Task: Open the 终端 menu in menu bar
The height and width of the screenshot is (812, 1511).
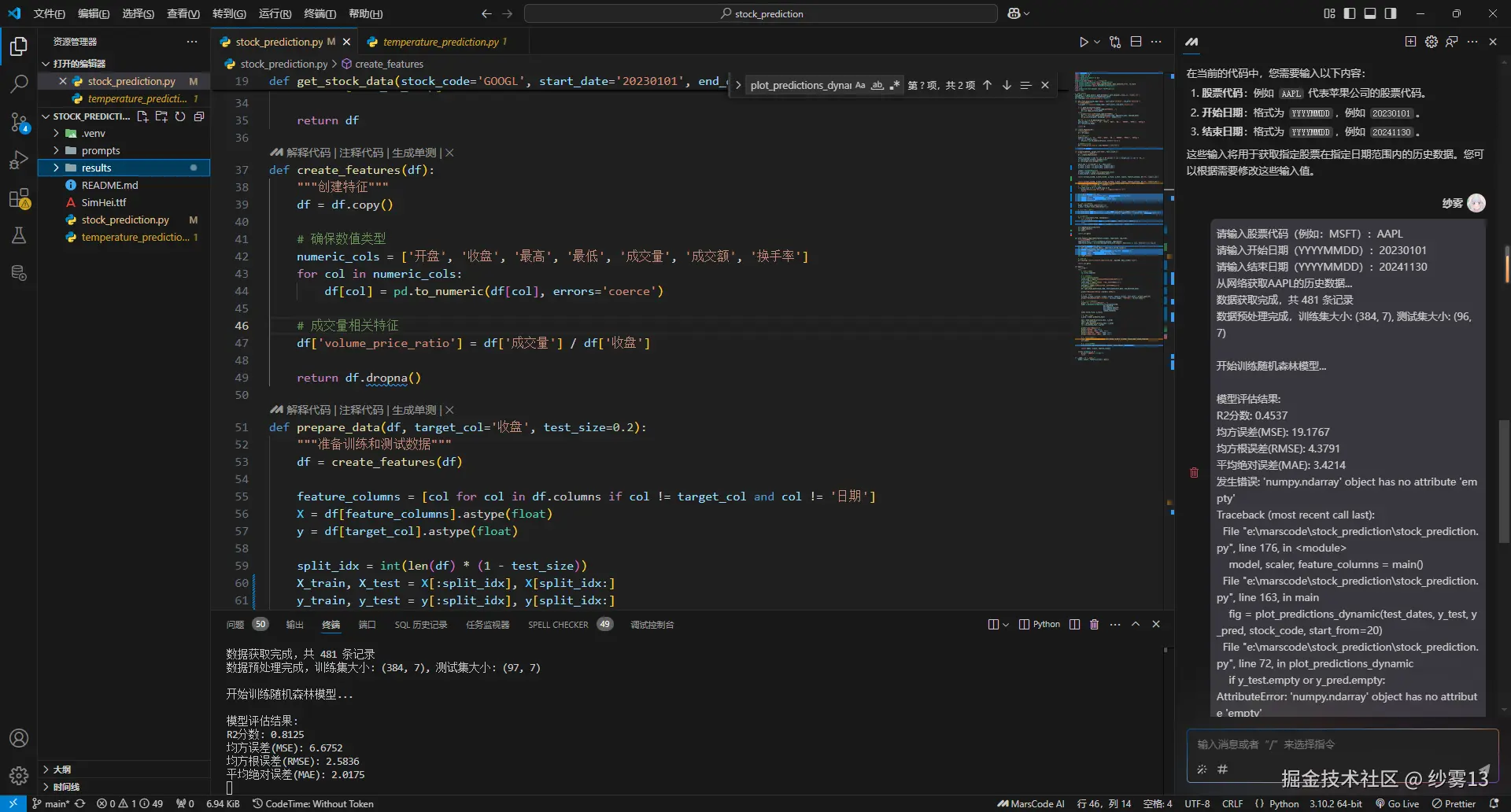Action: coord(320,13)
